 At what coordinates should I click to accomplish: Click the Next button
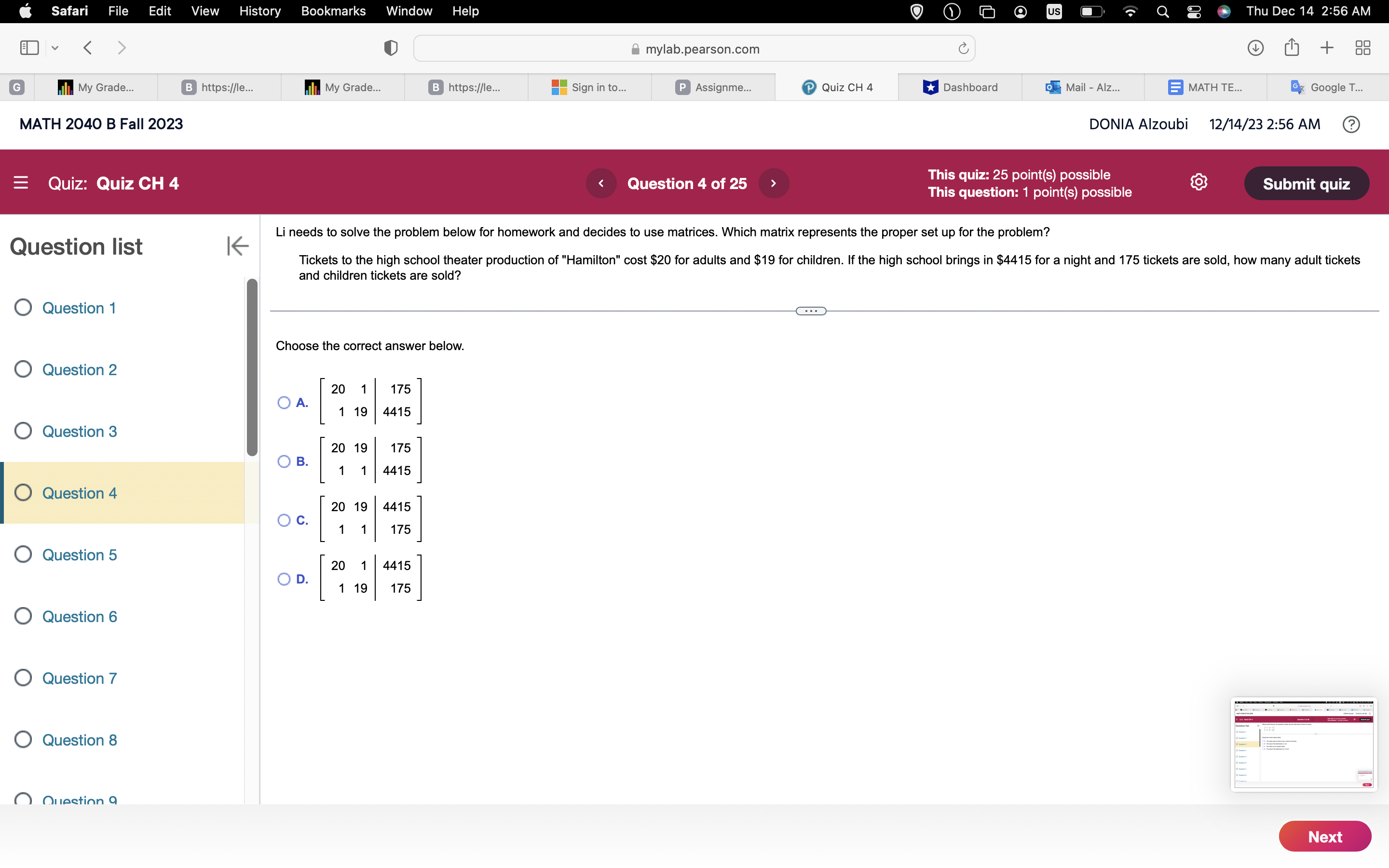[x=1324, y=837]
